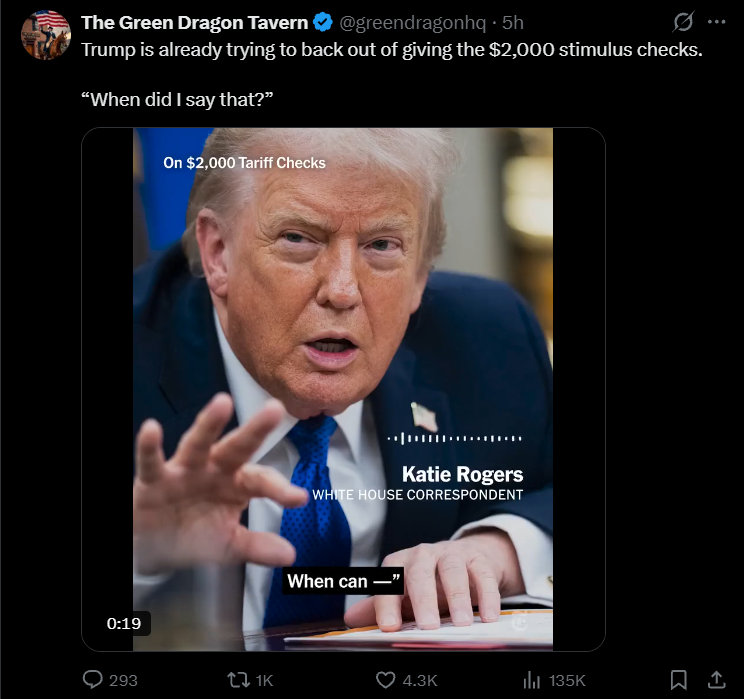Click the blue verified badge
This screenshot has width=744, height=699.
point(323,22)
